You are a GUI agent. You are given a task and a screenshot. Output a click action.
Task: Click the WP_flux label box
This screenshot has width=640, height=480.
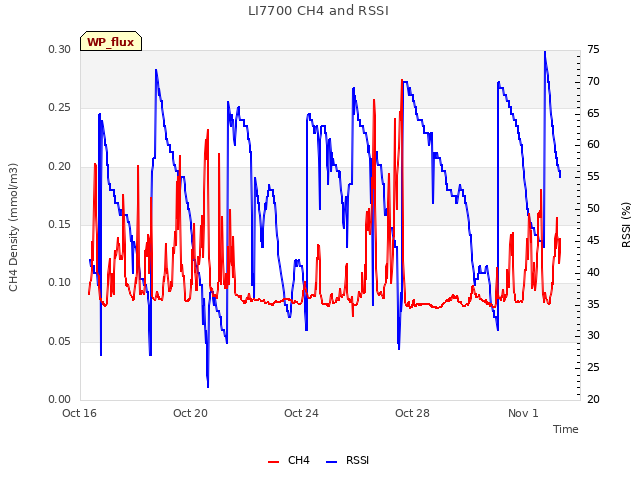111,41
